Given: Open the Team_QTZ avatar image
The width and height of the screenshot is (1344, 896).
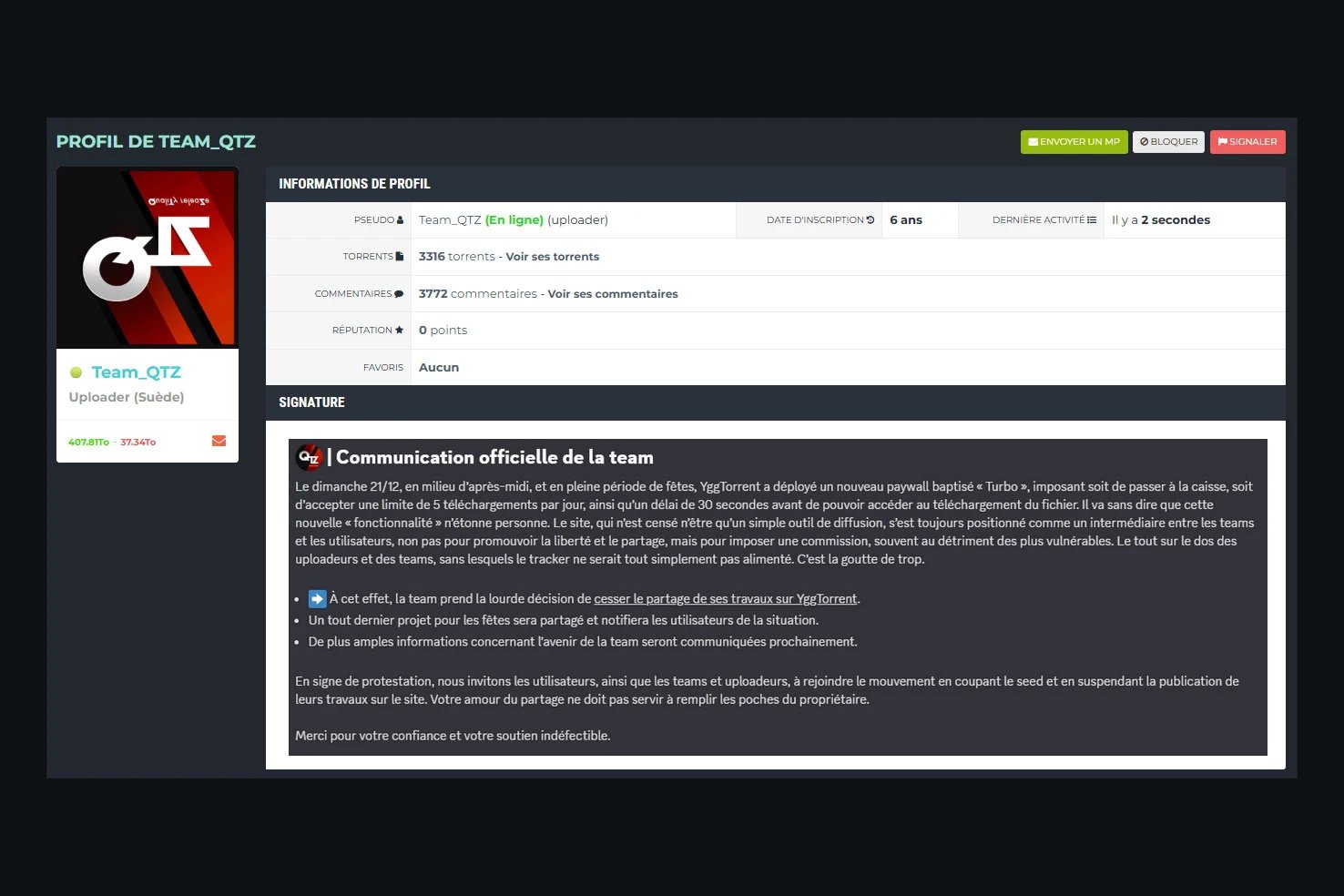Looking at the screenshot, I should 148,258.
